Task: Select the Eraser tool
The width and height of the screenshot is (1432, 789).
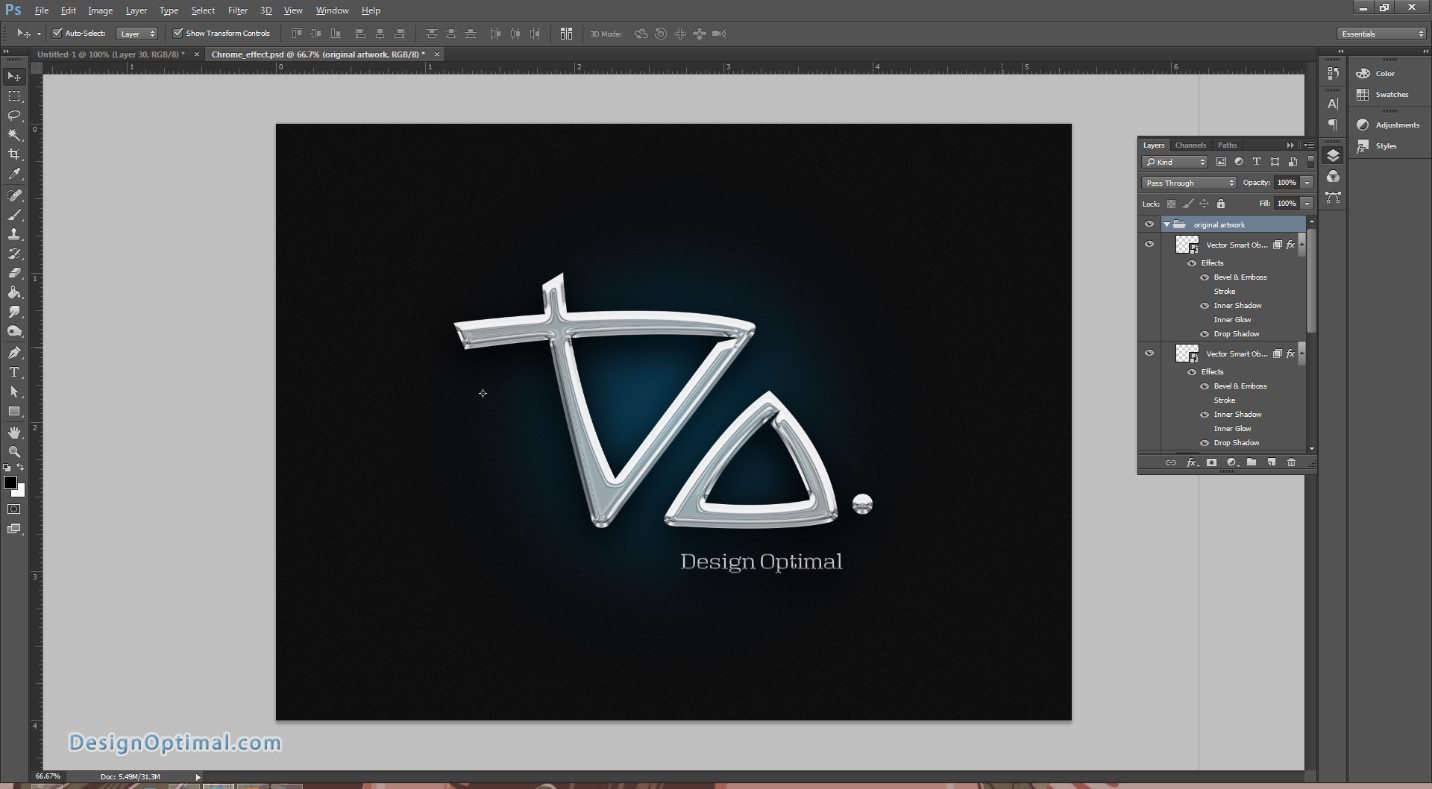Action: (x=14, y=273)
